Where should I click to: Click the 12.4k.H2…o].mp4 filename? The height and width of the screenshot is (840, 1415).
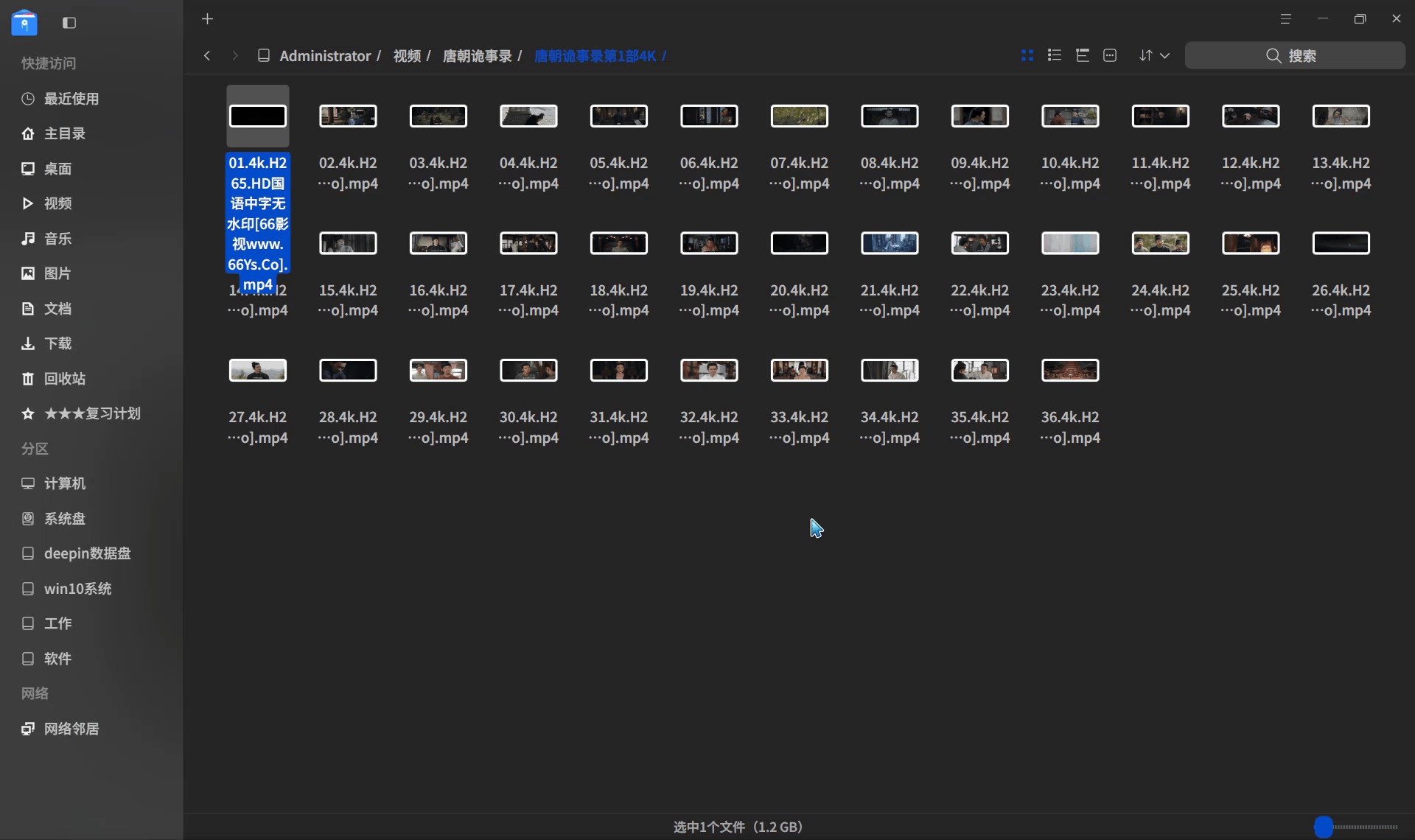1251,173
